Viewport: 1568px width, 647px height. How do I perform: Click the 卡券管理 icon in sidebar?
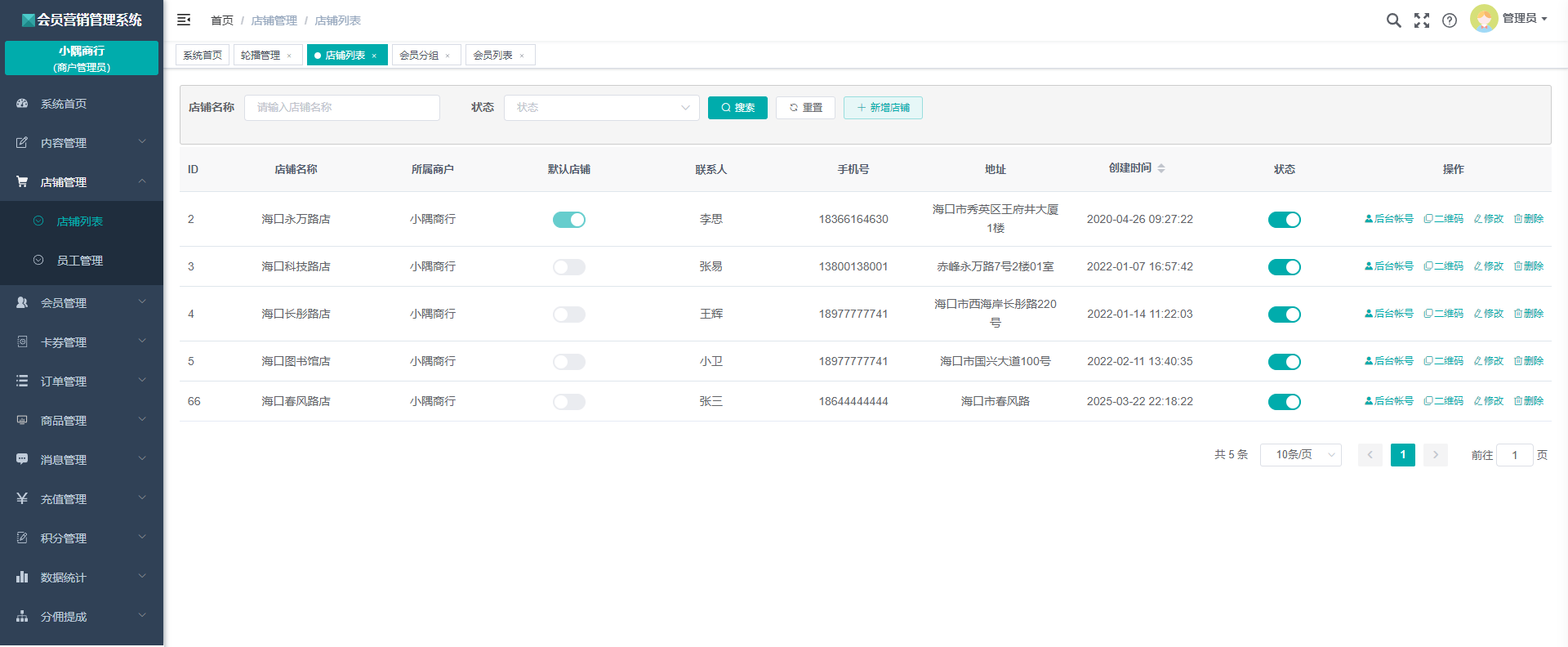(22, 341)
